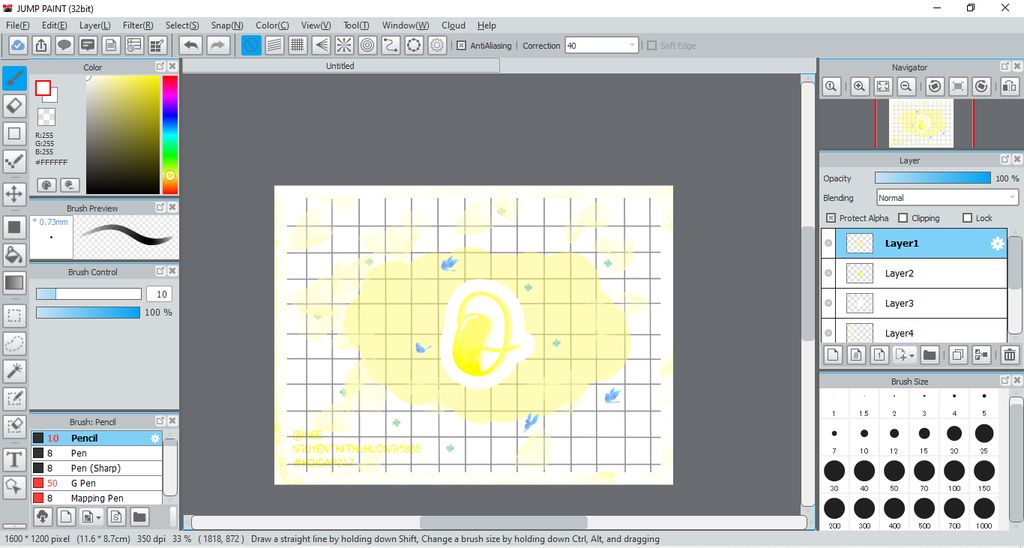Open the add brush dropdown arrow
This screenshot has height=548, width=1024.
(99, 517)
